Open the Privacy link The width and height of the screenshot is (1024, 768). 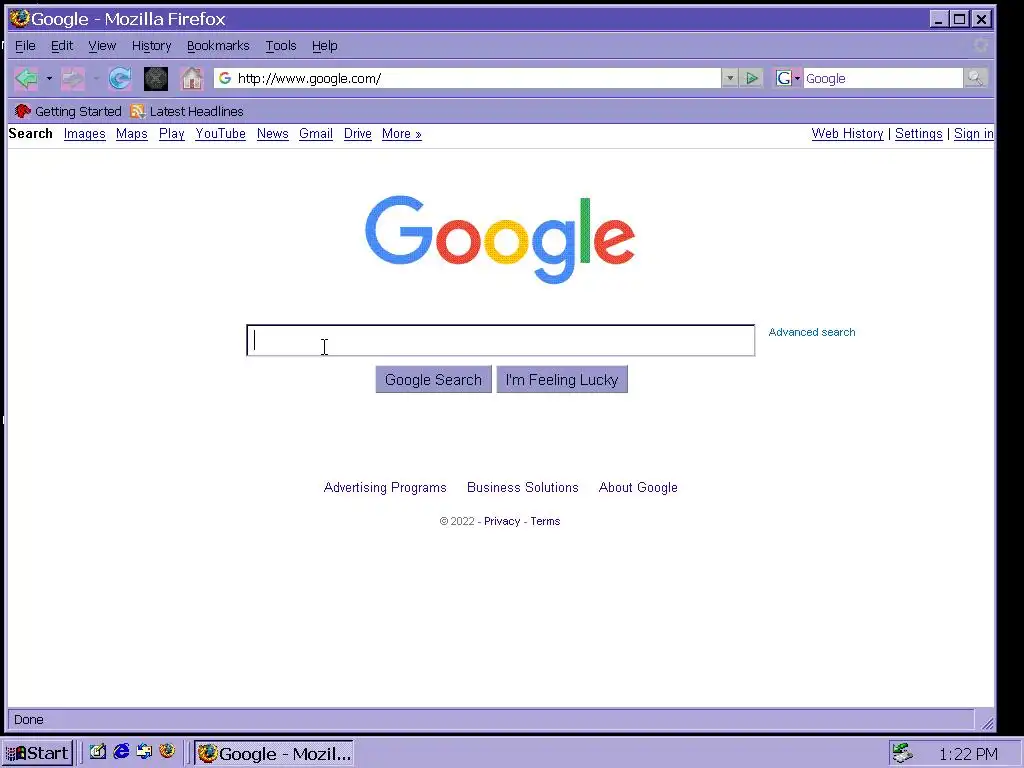pos(502,521)
